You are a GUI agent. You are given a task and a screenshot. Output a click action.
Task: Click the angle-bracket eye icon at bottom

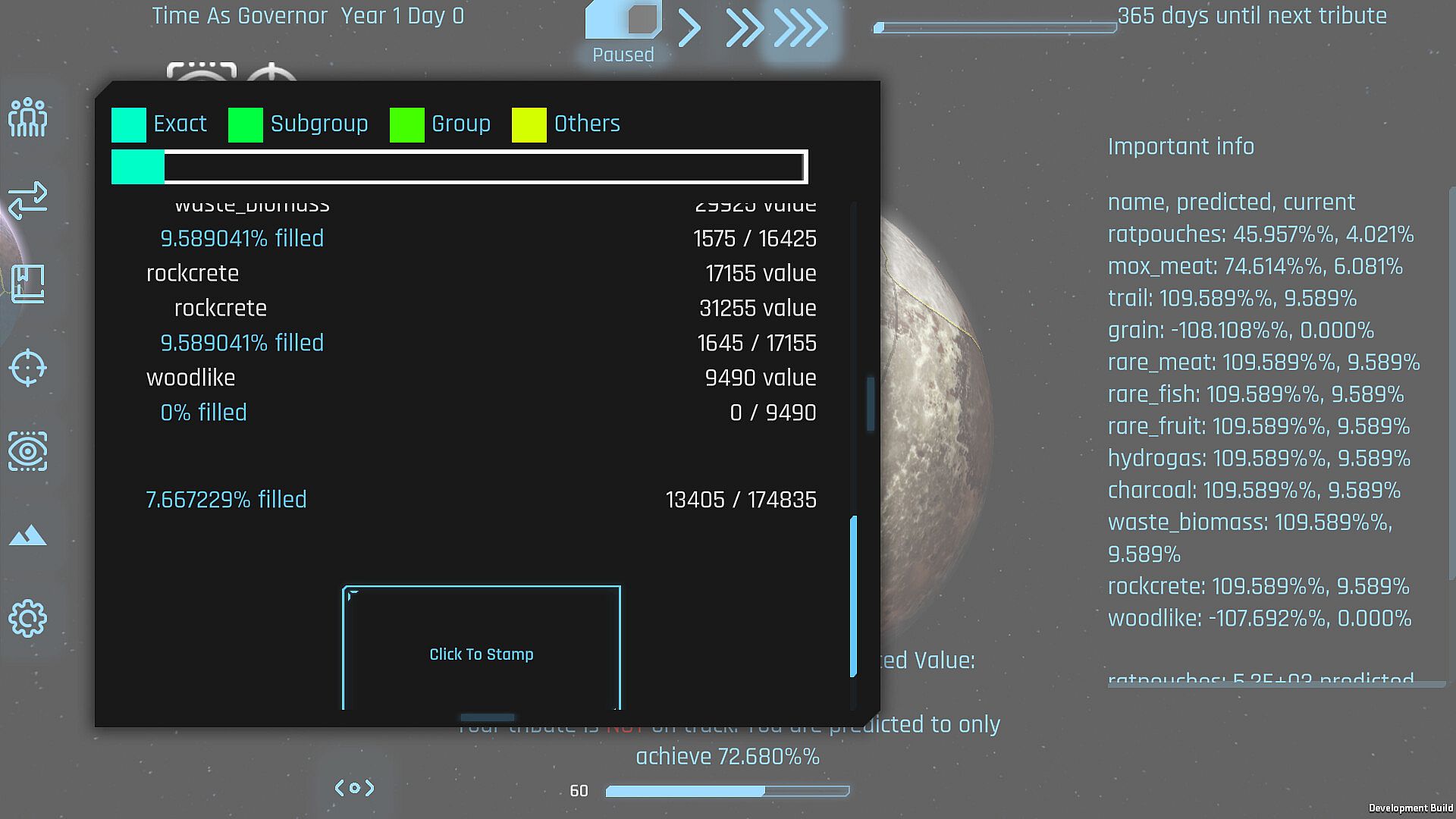pyautogui.click(x=354, y=788)
